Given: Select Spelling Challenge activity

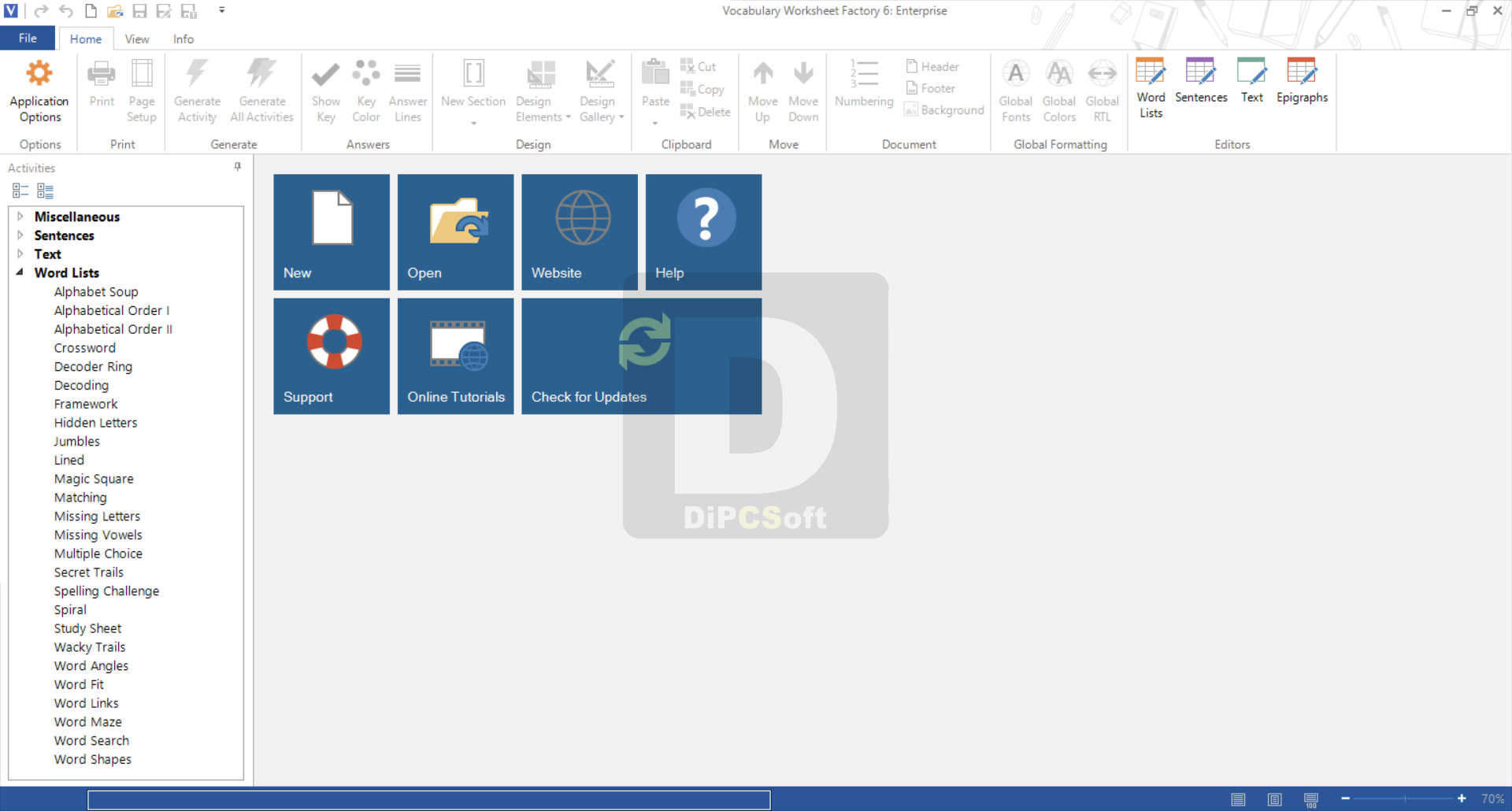Looking at the screenshot, I should coord(106,591).
